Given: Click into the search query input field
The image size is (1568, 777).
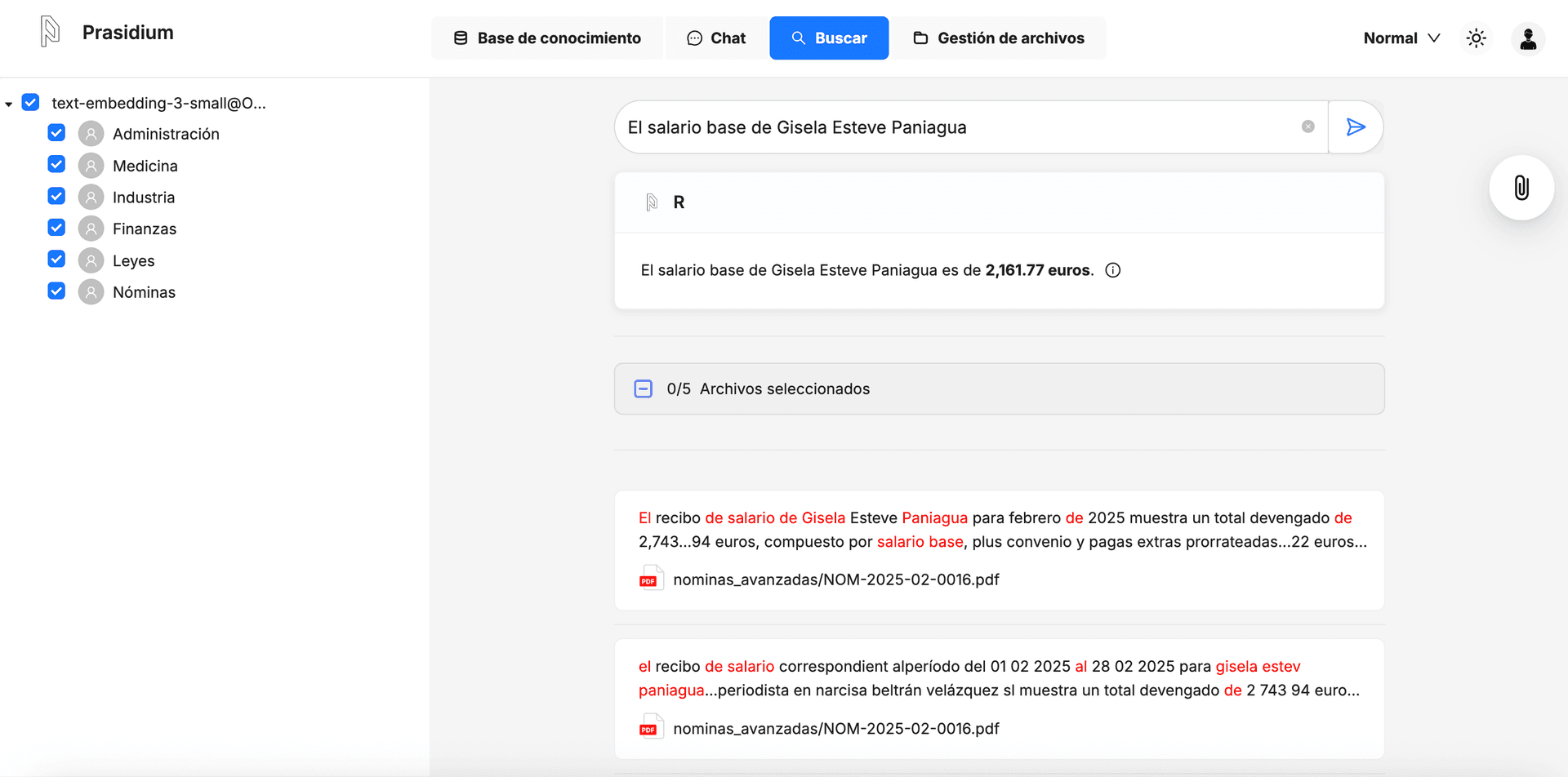Looking at the screenshot, I should (955, 127).
